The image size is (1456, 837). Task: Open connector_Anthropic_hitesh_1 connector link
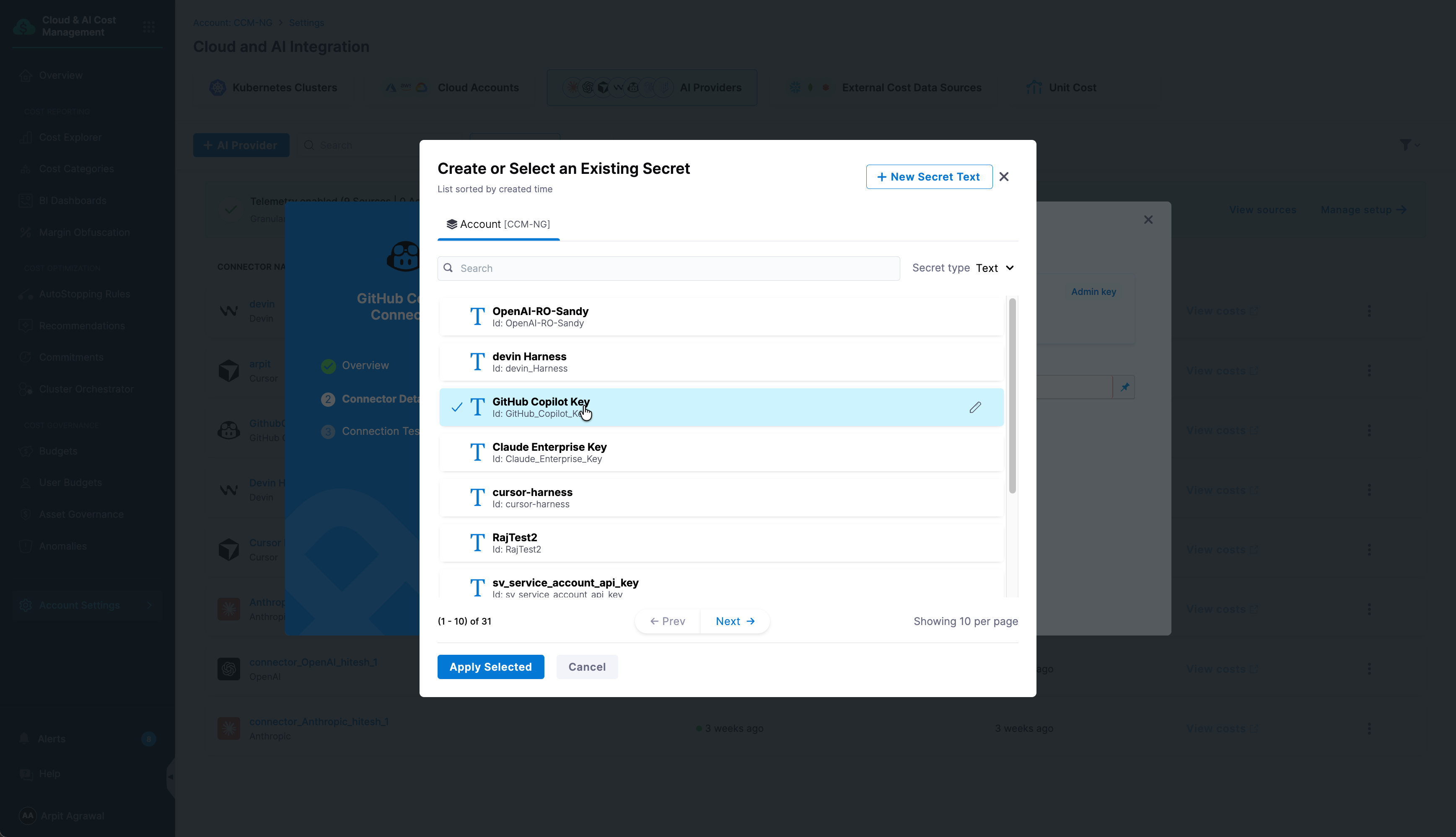coord(319,721)
